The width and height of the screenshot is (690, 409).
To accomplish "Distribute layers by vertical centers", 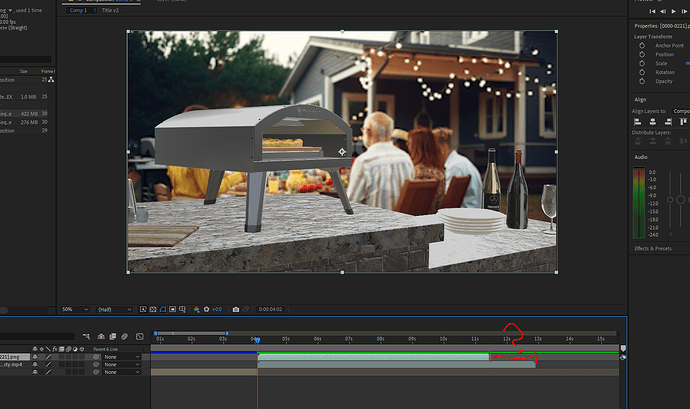I will click(653, 141).
